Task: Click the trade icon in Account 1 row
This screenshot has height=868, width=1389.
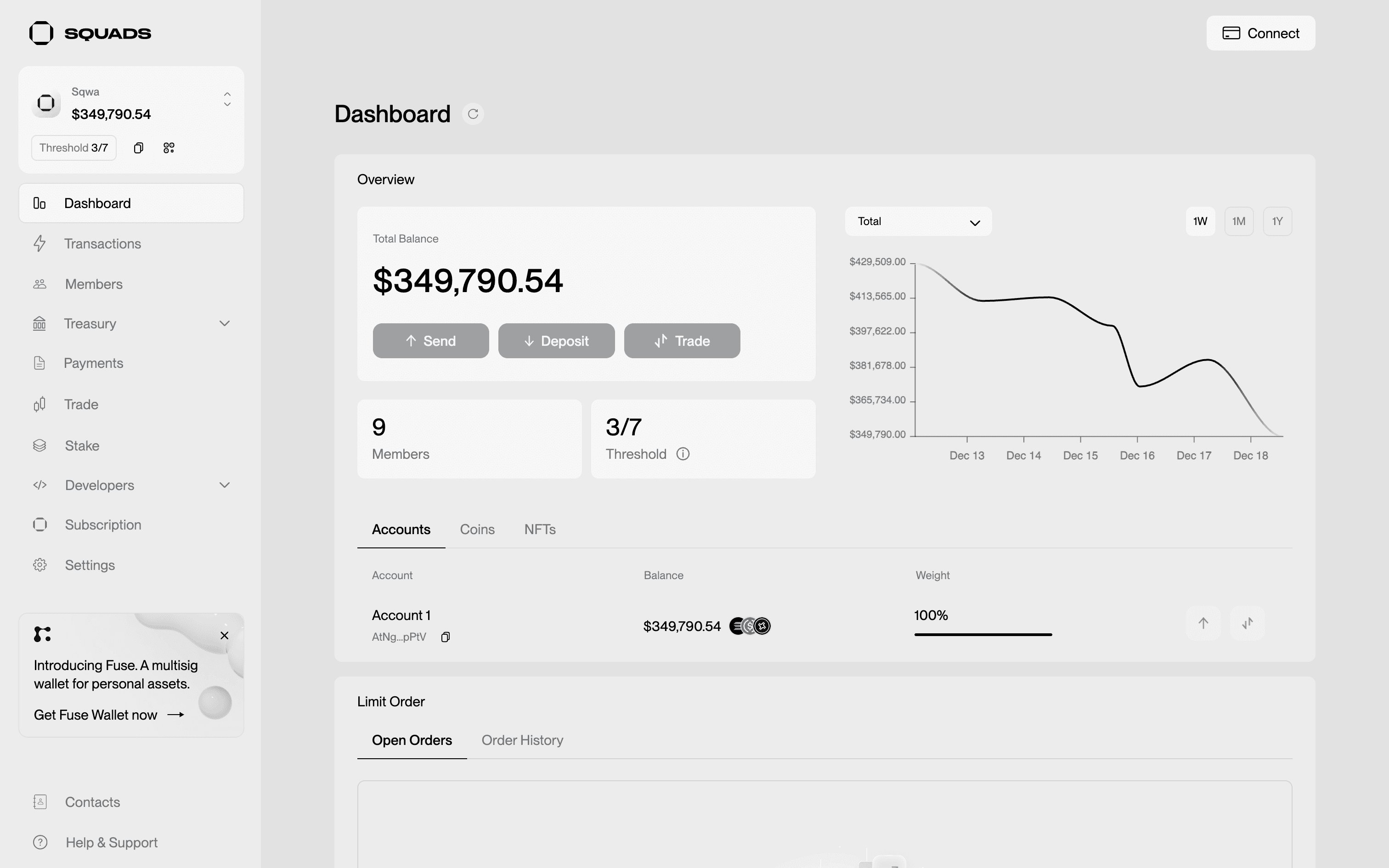Action: (x=1247, y=624)
